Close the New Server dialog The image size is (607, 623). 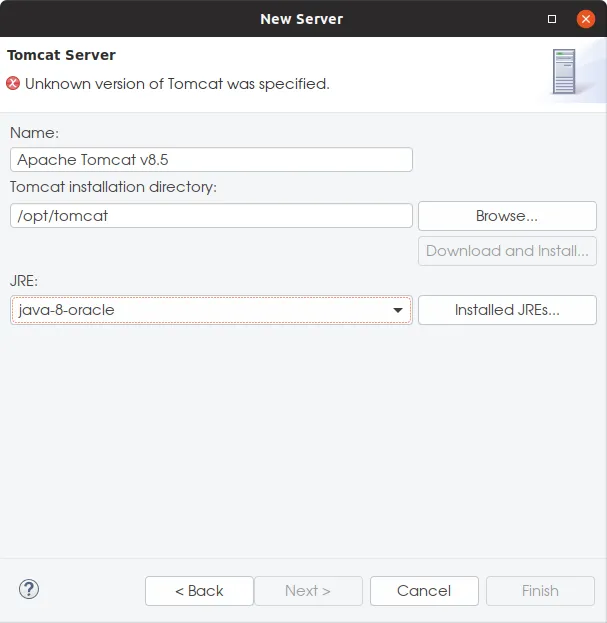tap(586, 19)
